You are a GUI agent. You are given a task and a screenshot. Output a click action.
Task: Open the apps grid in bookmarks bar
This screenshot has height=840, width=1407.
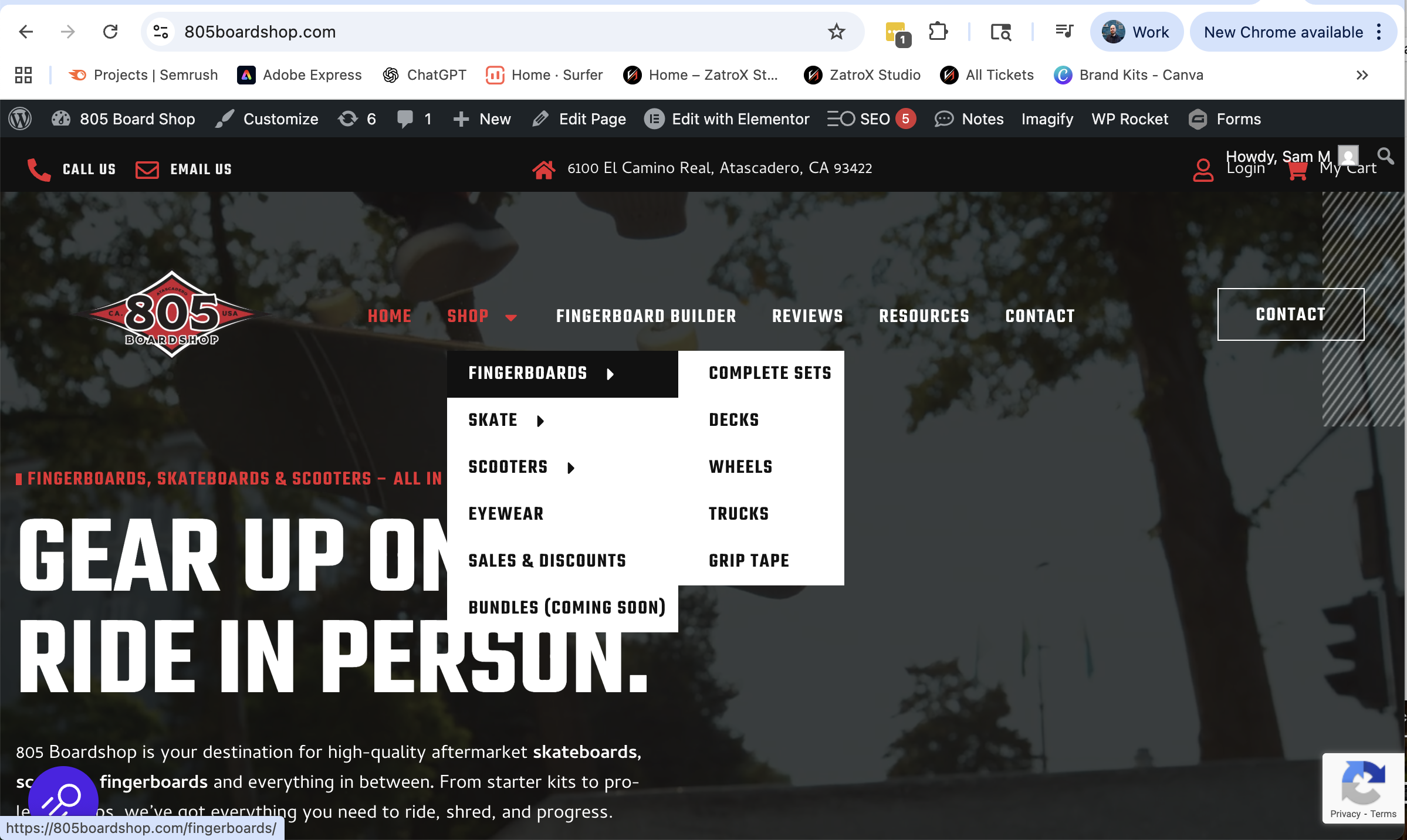[23, 75]
